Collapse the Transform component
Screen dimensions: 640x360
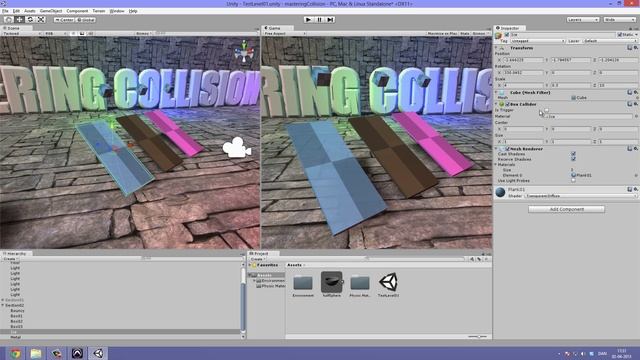497,48
